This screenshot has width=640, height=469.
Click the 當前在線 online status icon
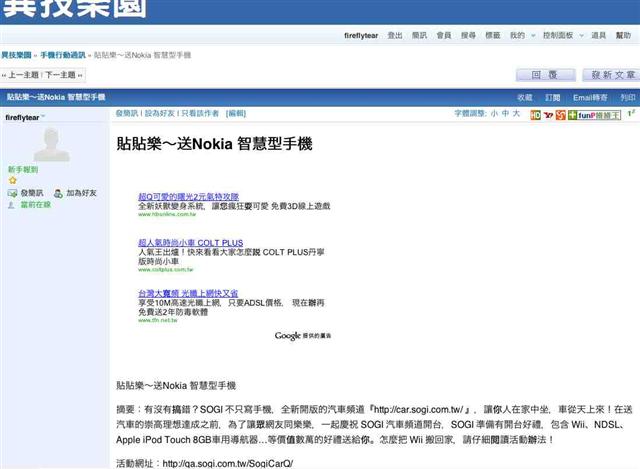pos(11,205)
